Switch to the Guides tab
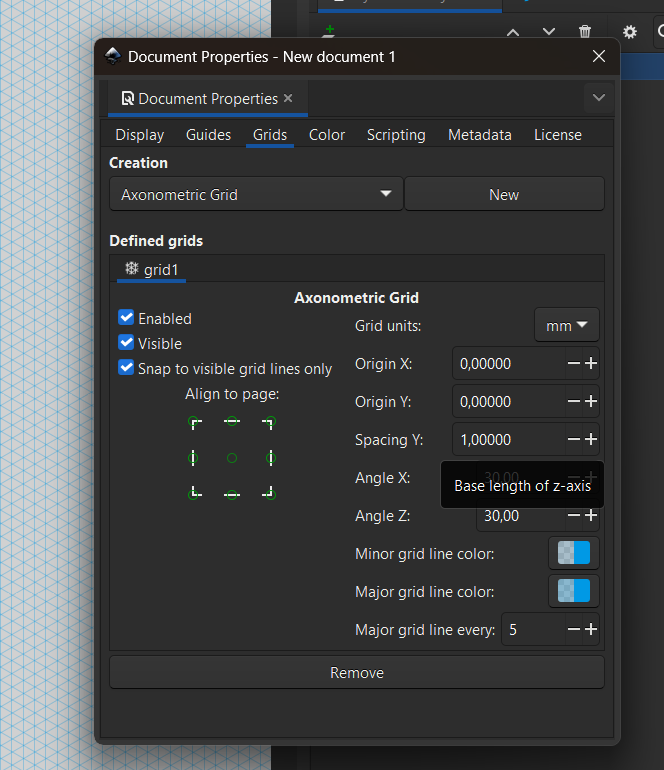Viewport: 664px width, 770px height. pos(208,135)
